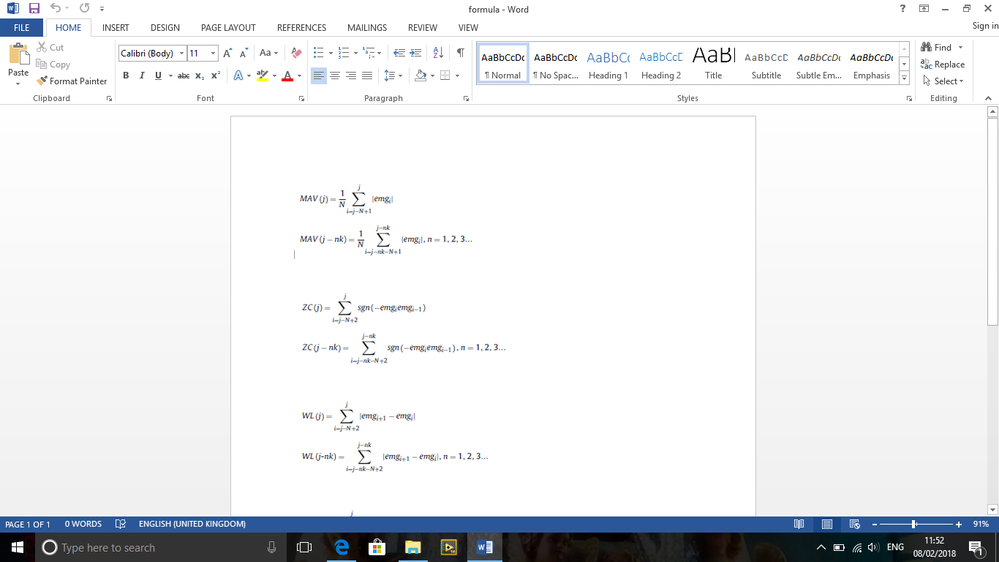Click the Sort A-Z icon

pos(438,53)
